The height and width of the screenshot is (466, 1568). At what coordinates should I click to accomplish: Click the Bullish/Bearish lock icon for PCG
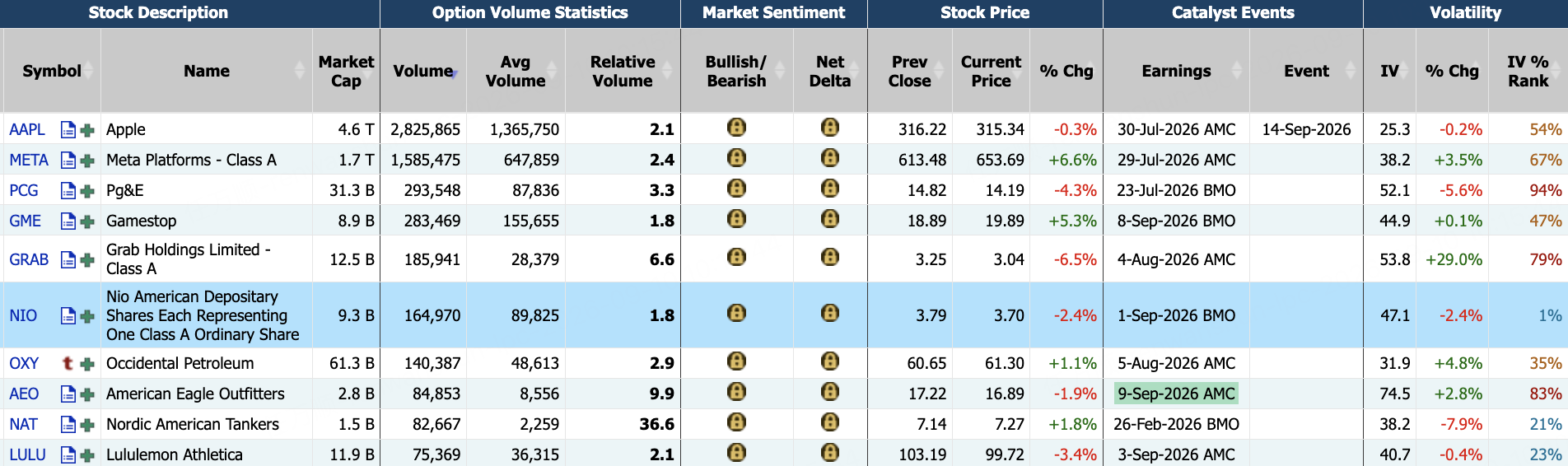point(737,189)
